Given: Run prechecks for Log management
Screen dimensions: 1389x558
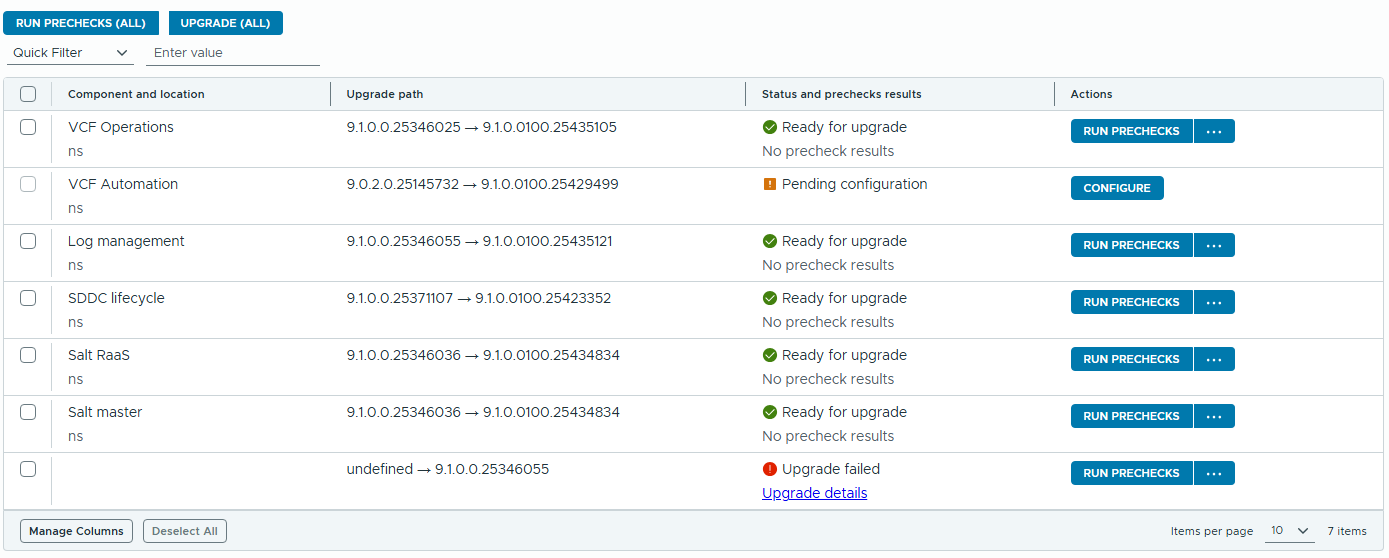Looking at the screenshot, I should click(x=1132, y=245).
